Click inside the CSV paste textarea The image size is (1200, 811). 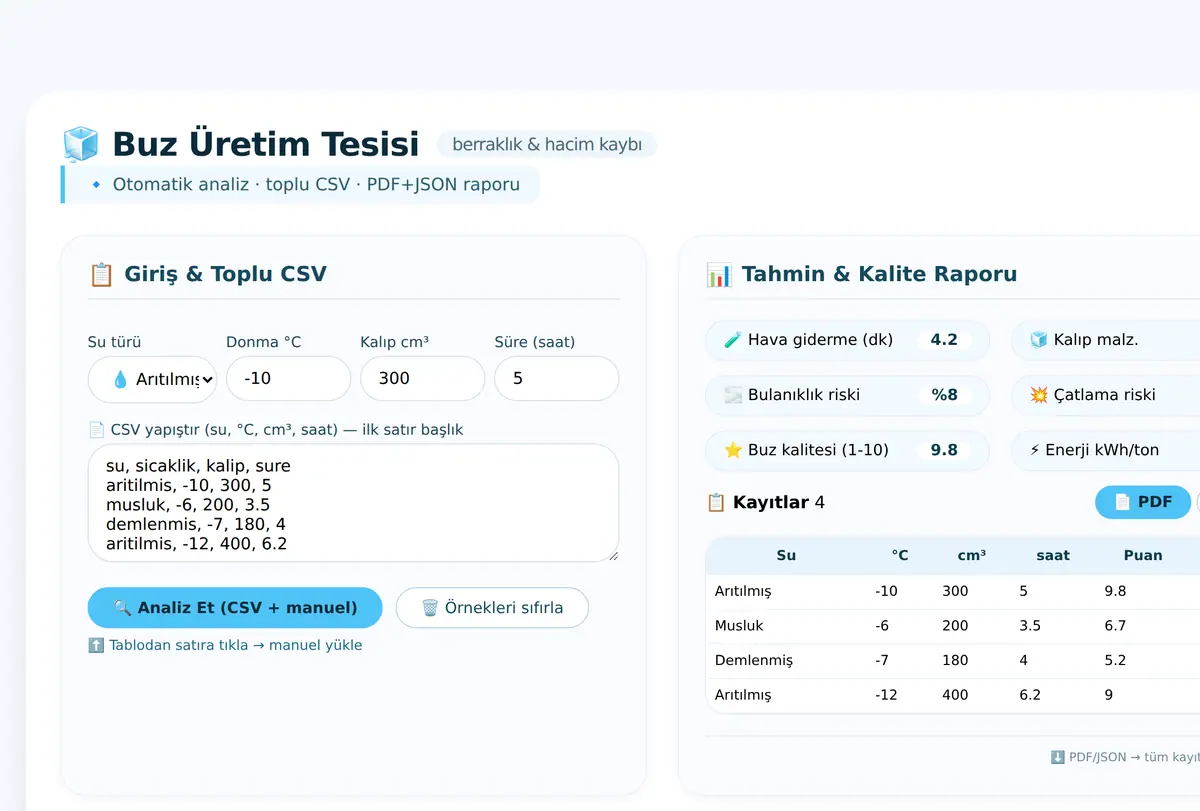[x=353, y=503]
